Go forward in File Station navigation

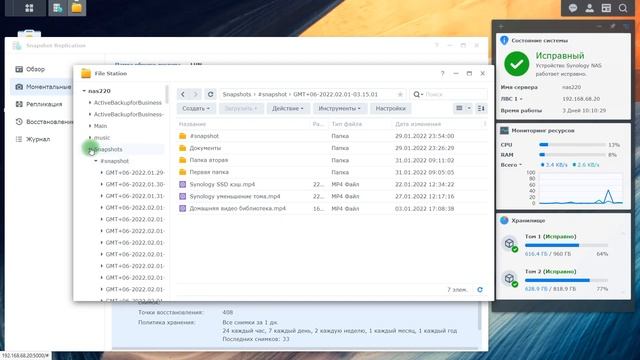pos(196,94)
